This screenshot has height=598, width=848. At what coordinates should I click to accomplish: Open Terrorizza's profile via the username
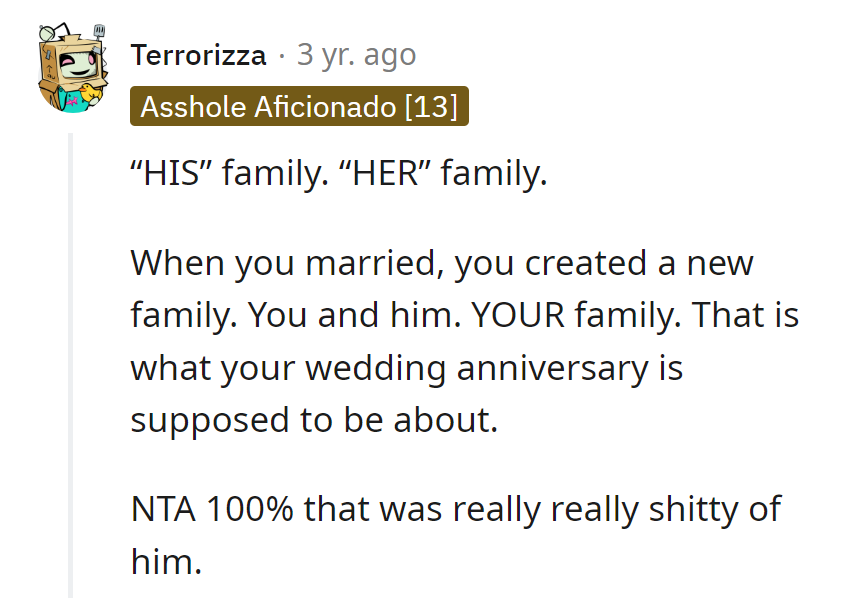(x=198, y=56)
